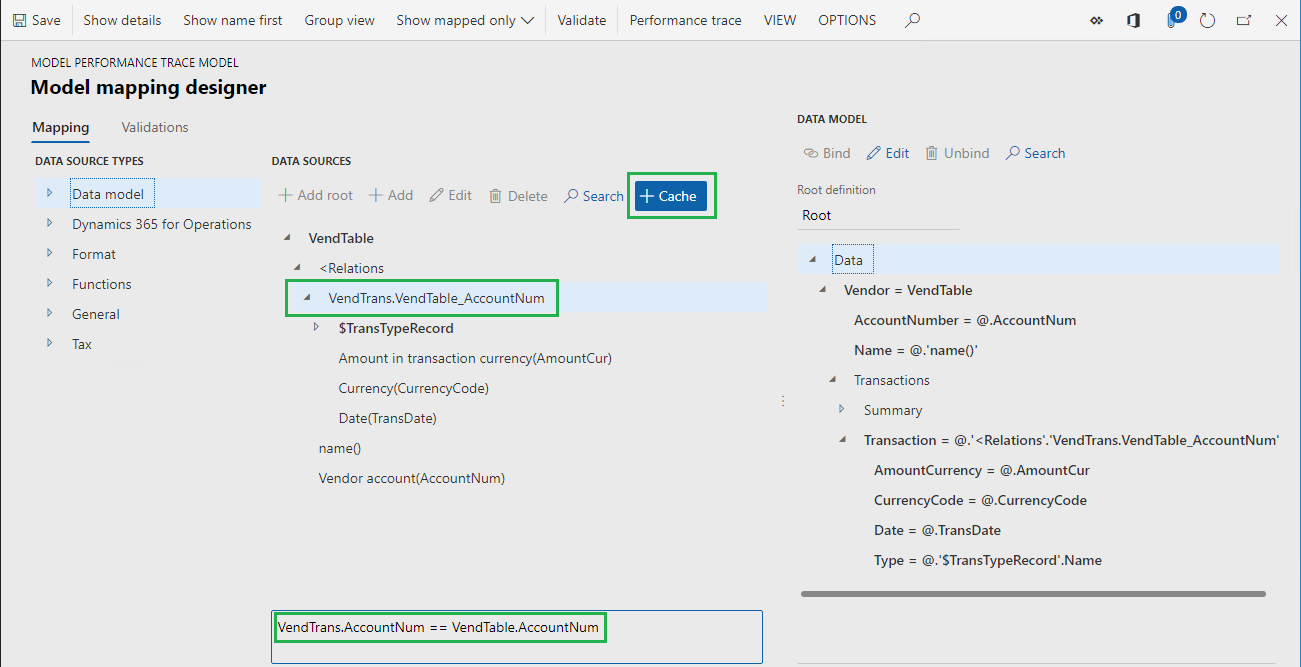This screenshot has height=667, width=1301.
Task: Collapse the VendTable data source
Action: coord(287,238)
